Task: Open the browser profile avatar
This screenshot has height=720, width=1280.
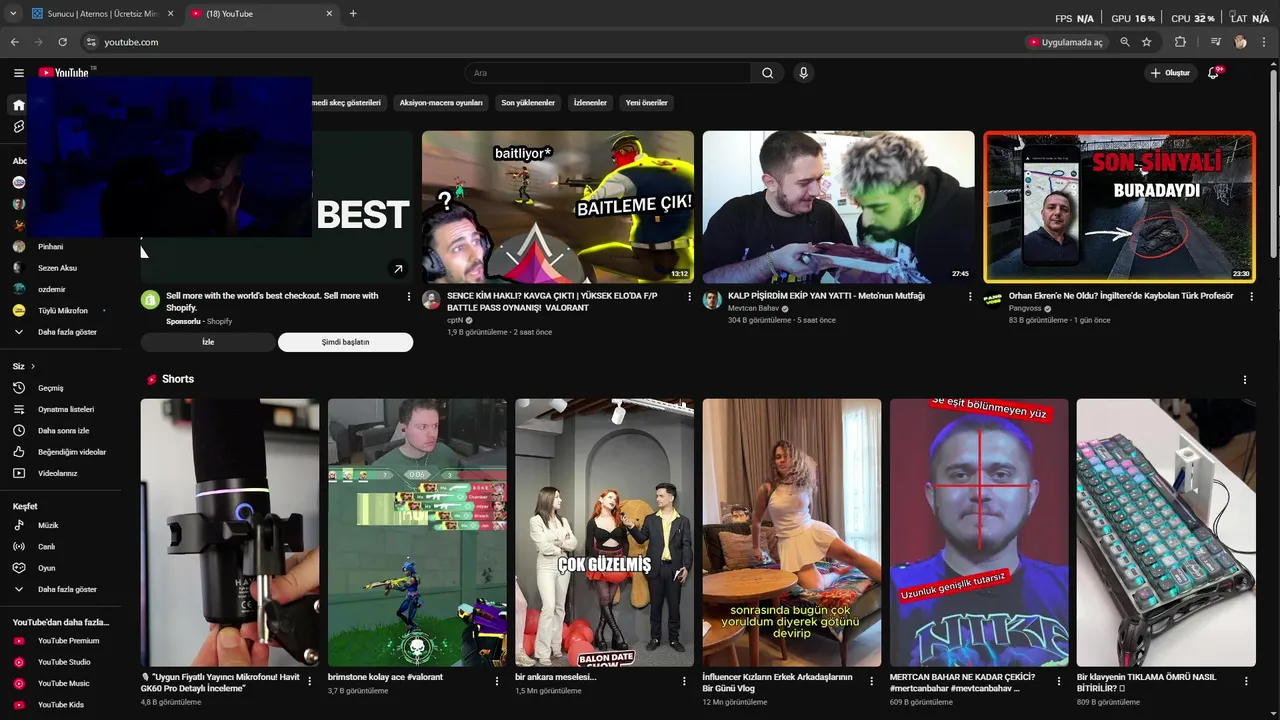Action: click(1241, 42)
